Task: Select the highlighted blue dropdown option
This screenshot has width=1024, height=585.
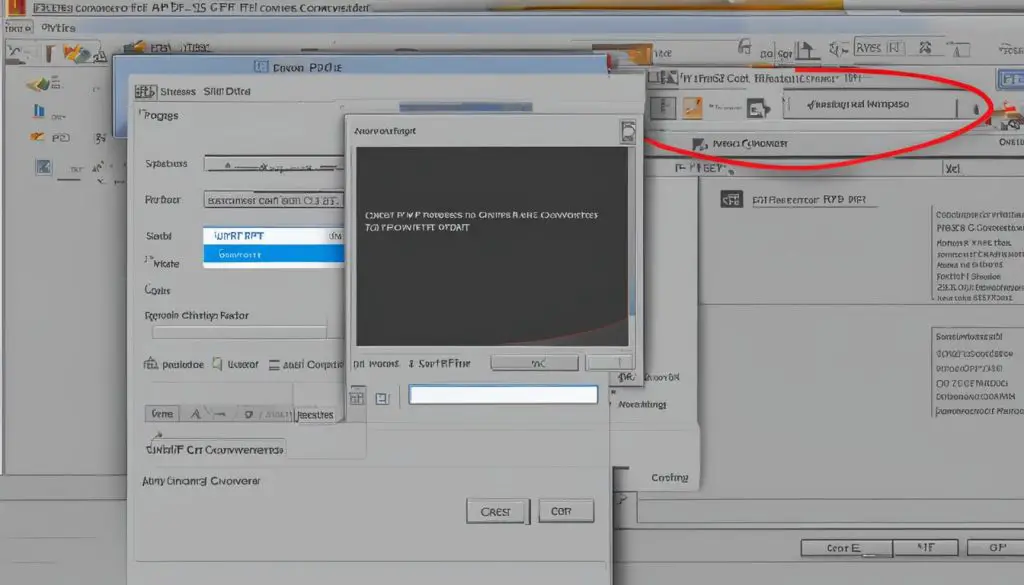Action: click(274, 254)
